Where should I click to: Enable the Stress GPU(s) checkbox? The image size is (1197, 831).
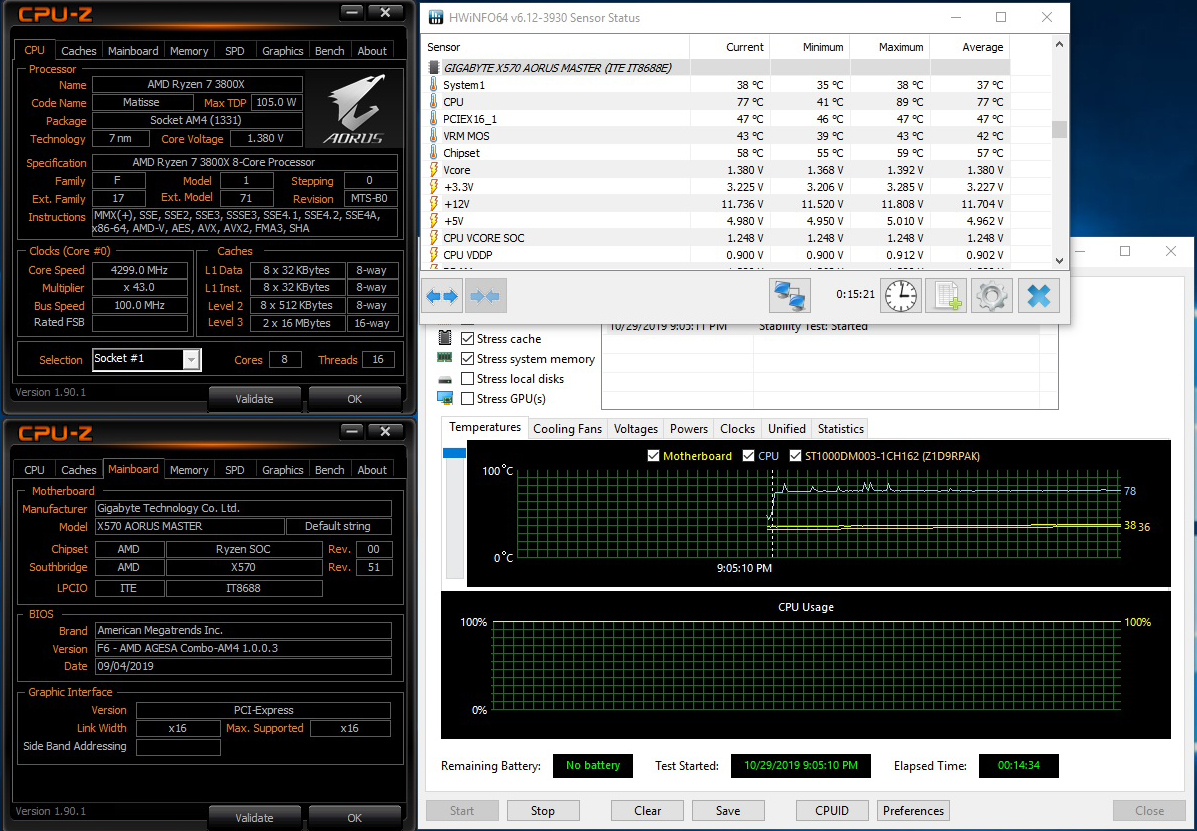click(x=468, y=399)
